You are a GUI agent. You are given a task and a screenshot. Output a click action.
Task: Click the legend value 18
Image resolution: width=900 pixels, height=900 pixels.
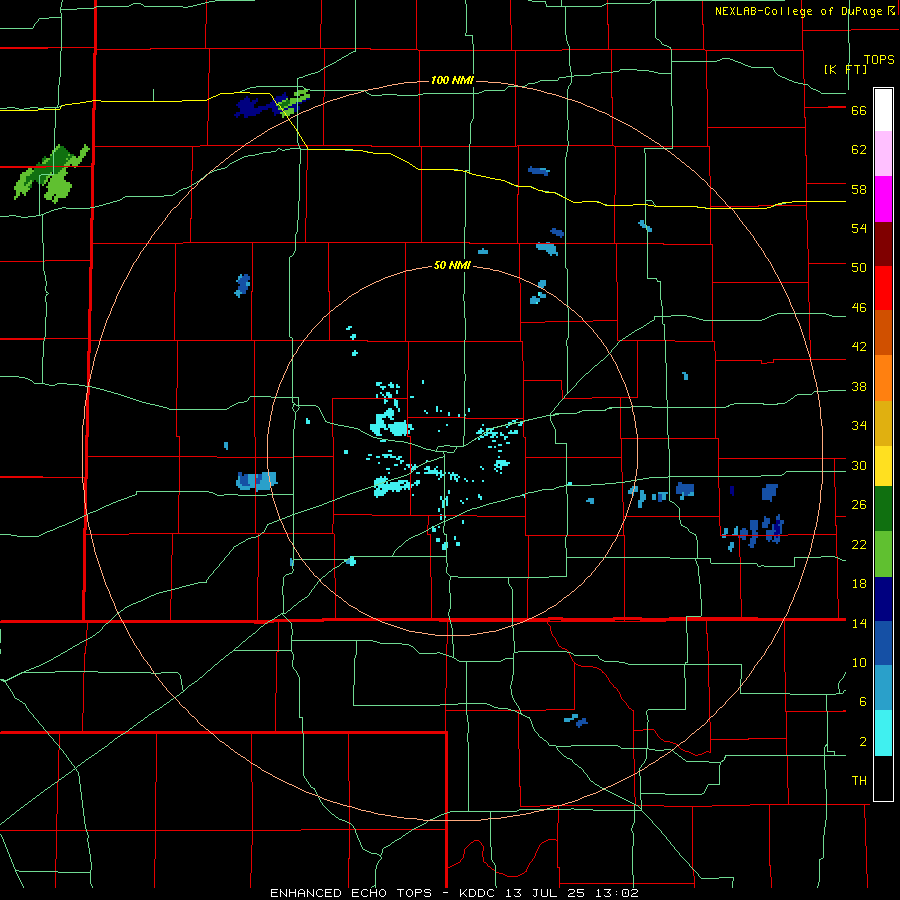tap(859, 584)
